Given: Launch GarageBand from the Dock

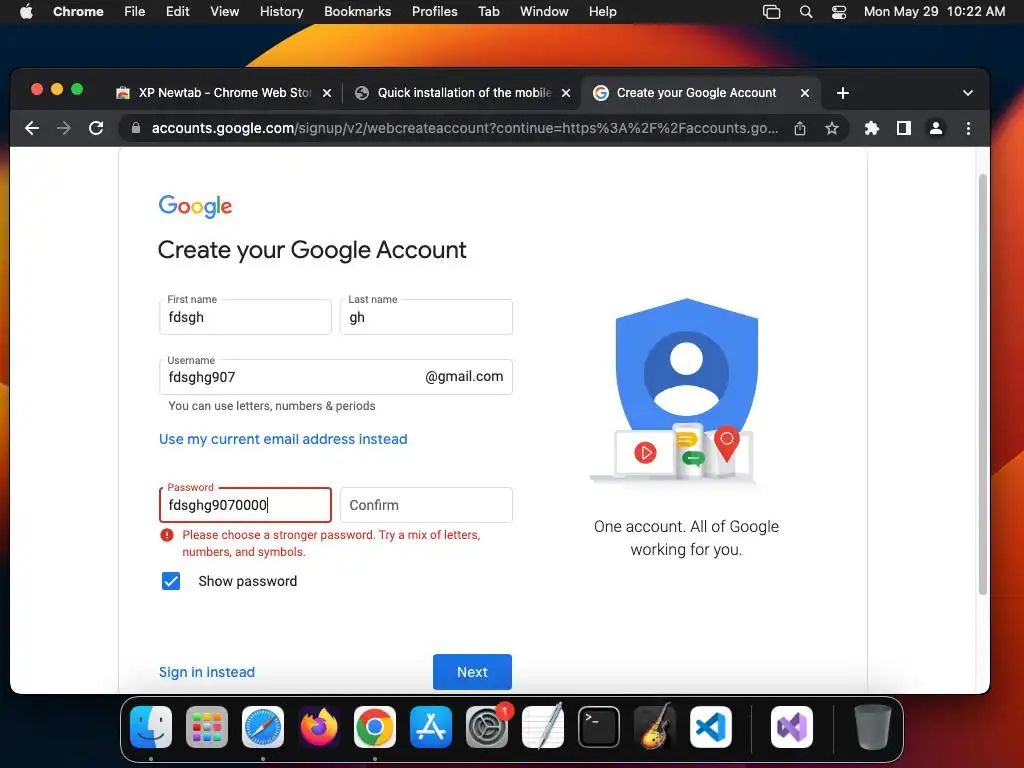Looking at the screenshot, I should tap(655, 727).
